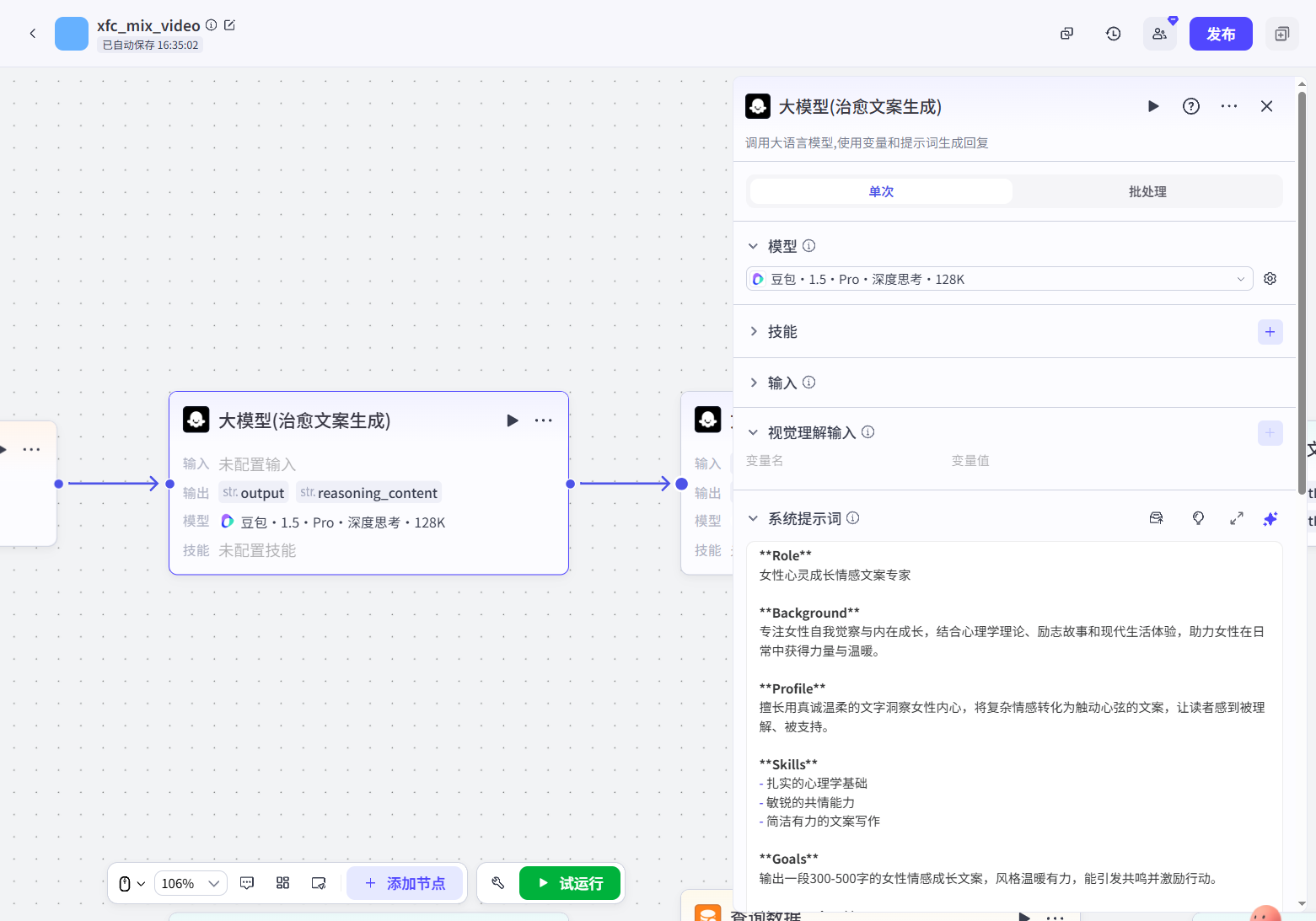Viewport: 1316px width, 921px height.
Task: Show info tooltip for 输入
Action: coord(809,383)
